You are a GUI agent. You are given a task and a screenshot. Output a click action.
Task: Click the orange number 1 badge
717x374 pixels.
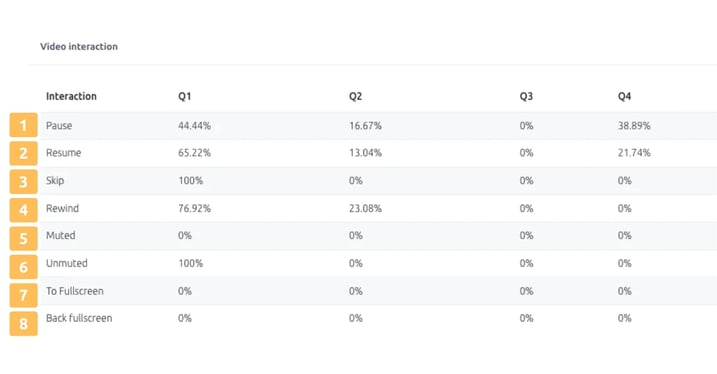[x=23, y=125]
